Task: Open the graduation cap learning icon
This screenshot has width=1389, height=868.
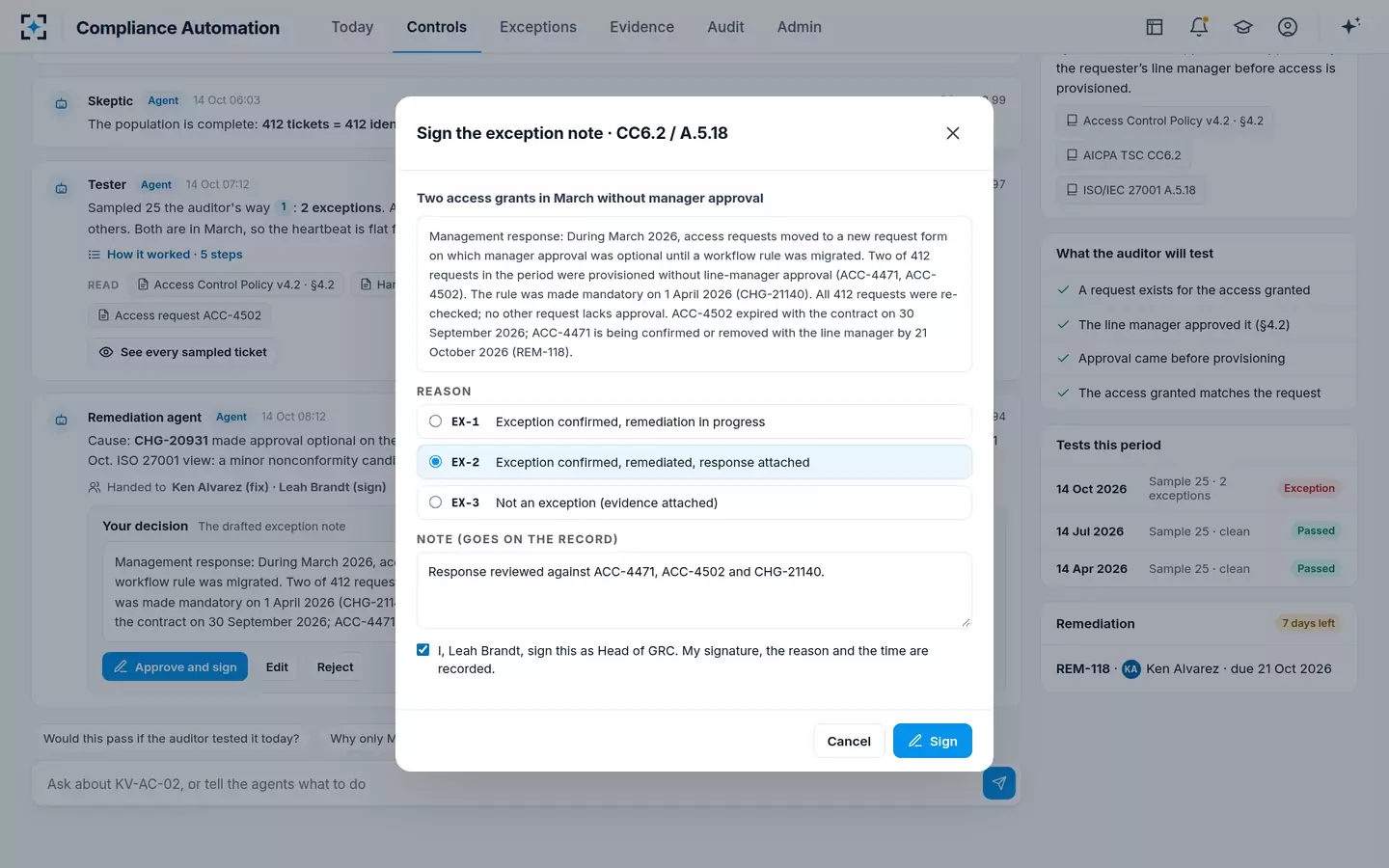Action: coord(1243,27)
